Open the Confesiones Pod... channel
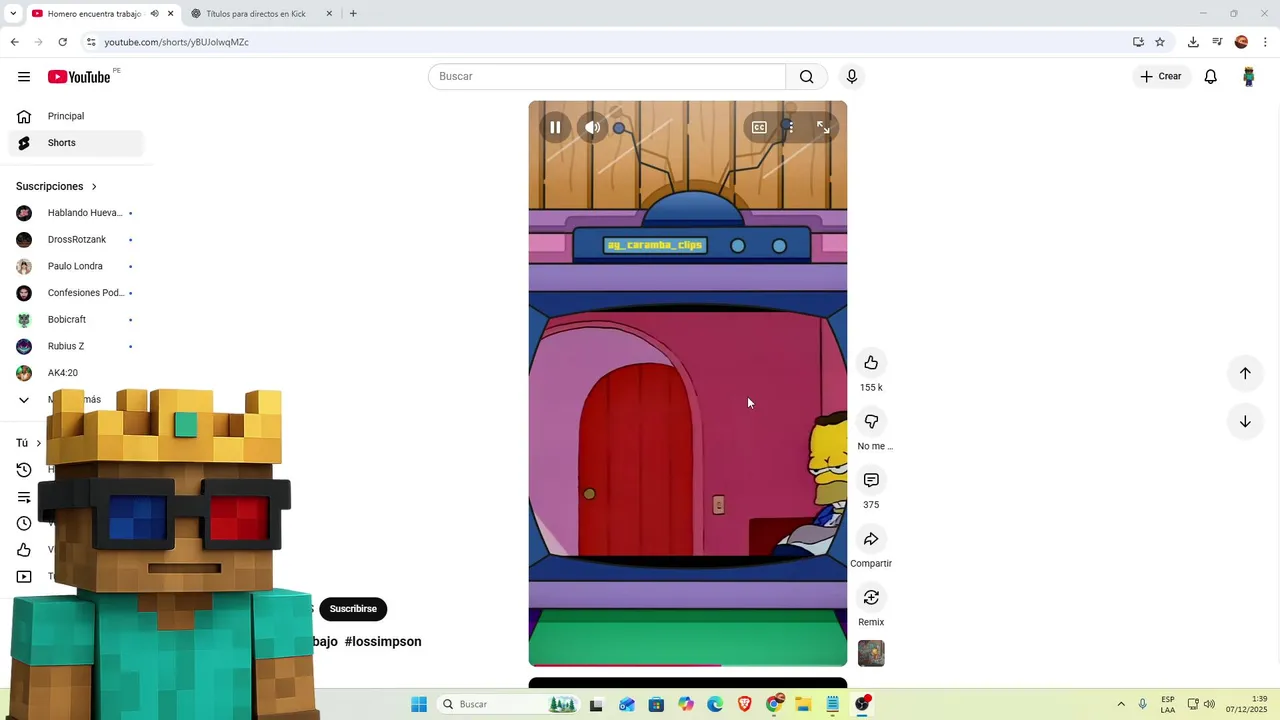Screen dimensions: 1280x720 click(x=76, y=293)
